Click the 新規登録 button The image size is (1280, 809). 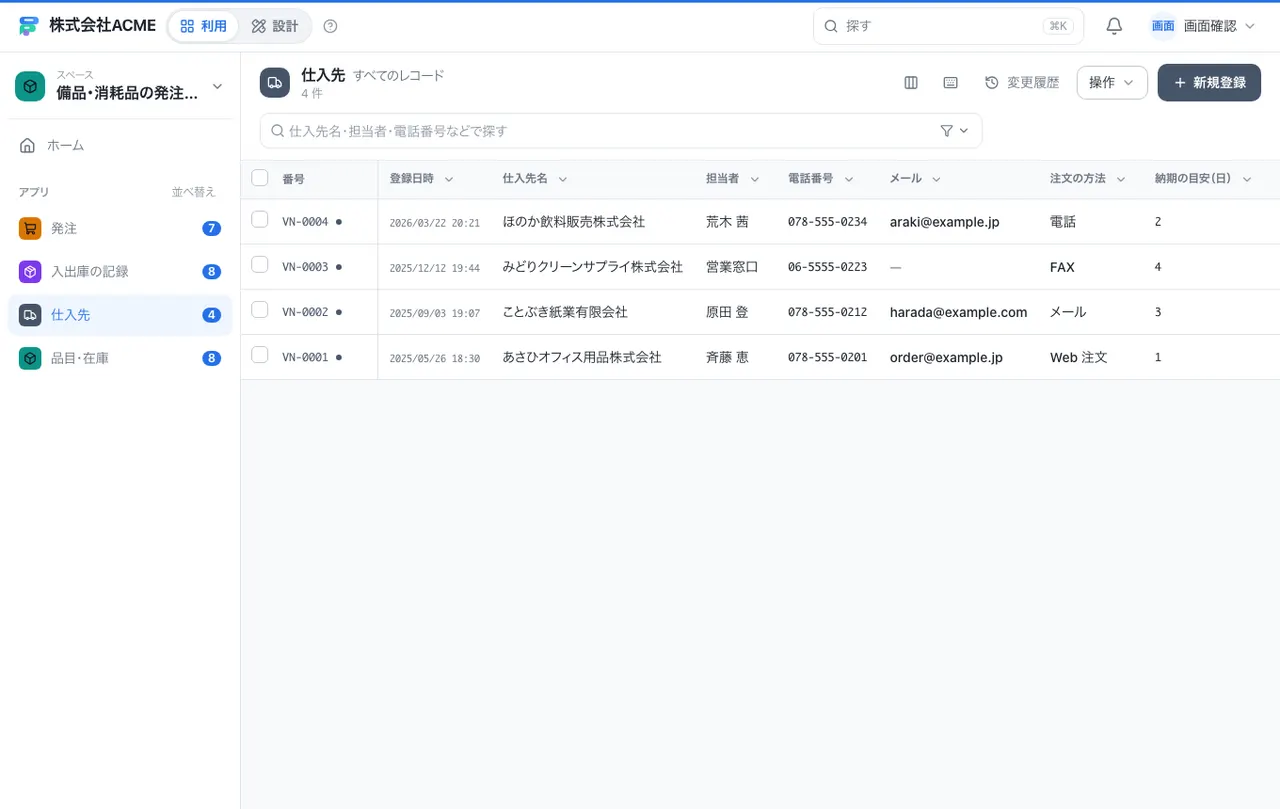click(1209, 83)
